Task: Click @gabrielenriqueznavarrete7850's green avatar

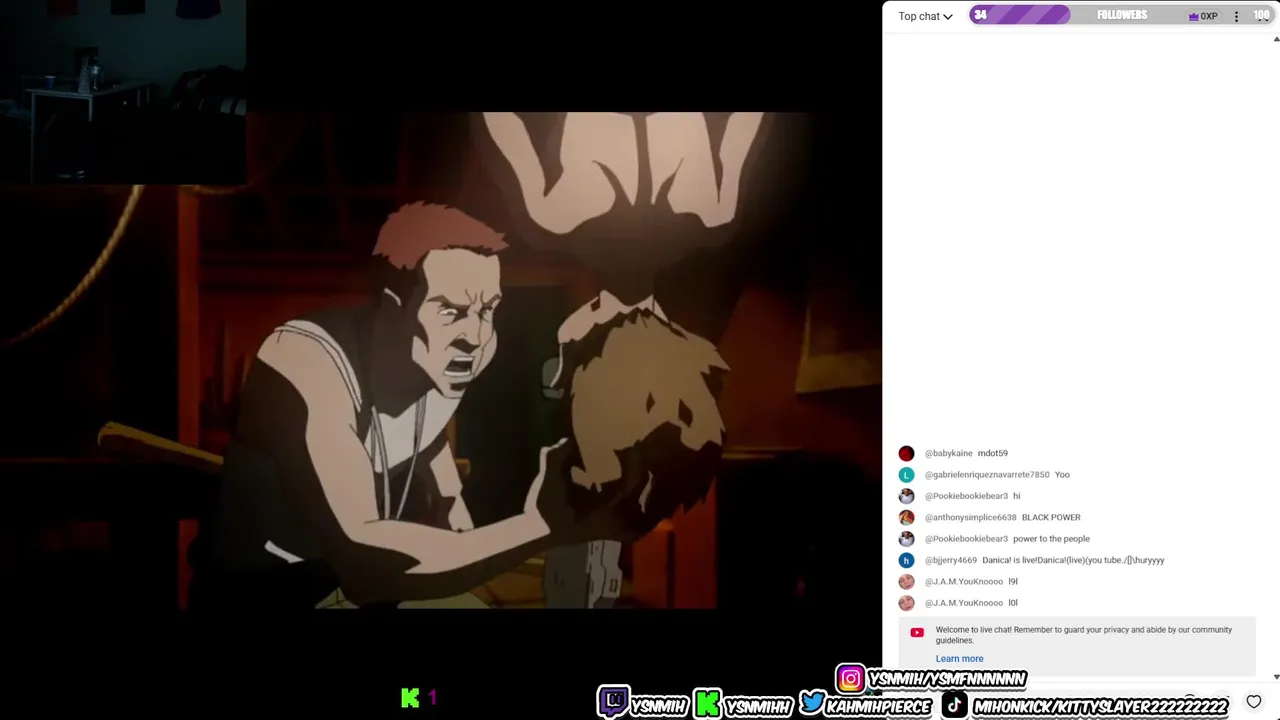Action: pos(906,475)
